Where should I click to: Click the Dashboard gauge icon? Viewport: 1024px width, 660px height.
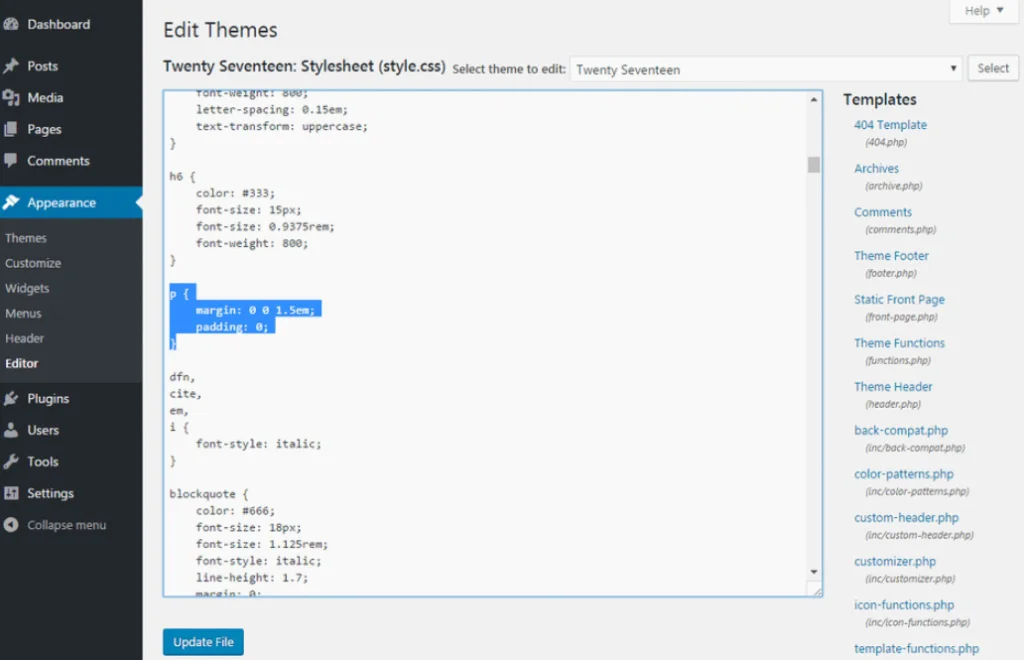click(x=11, y=24)
